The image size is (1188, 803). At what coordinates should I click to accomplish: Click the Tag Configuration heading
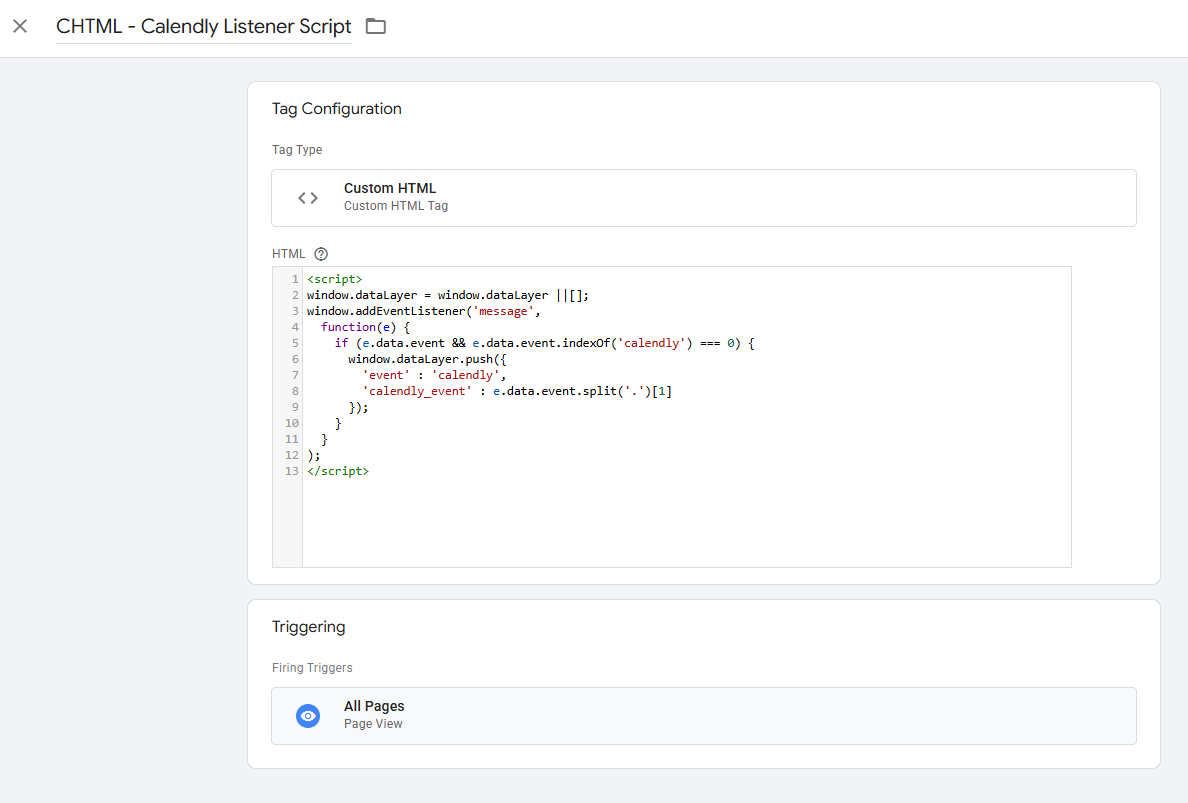tap(336, 109)
